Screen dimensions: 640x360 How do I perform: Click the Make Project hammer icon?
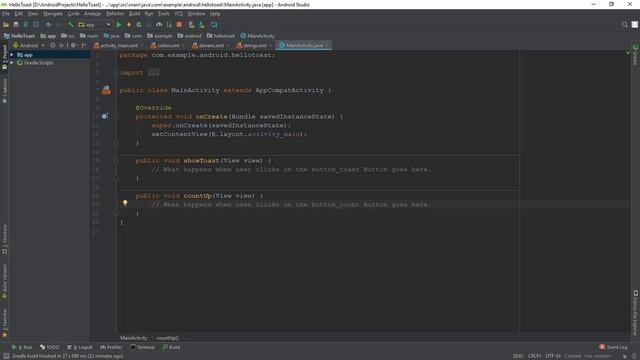tap(71, 25)
